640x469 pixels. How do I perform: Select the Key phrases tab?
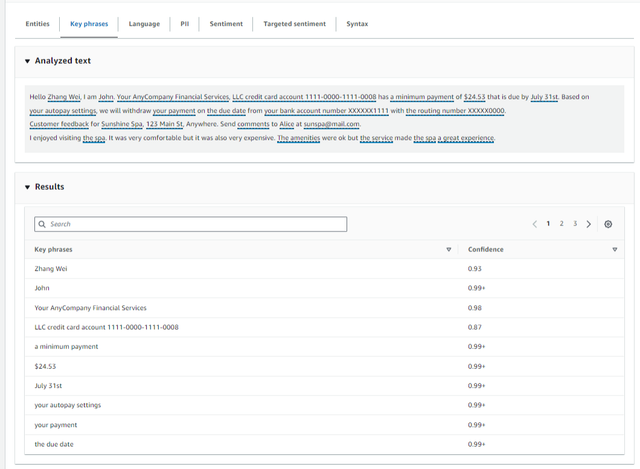pyautogui.click(x=89, y=23)
